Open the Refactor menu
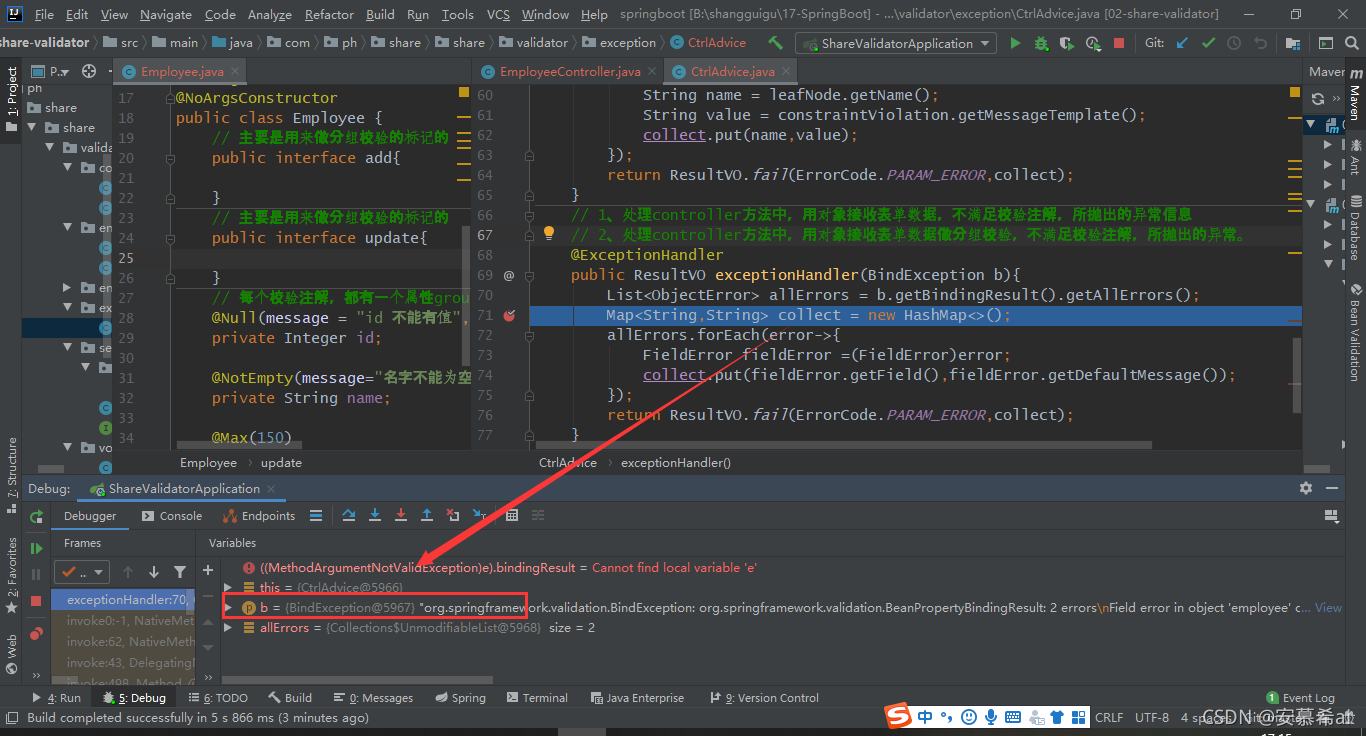 pos(329,14)
